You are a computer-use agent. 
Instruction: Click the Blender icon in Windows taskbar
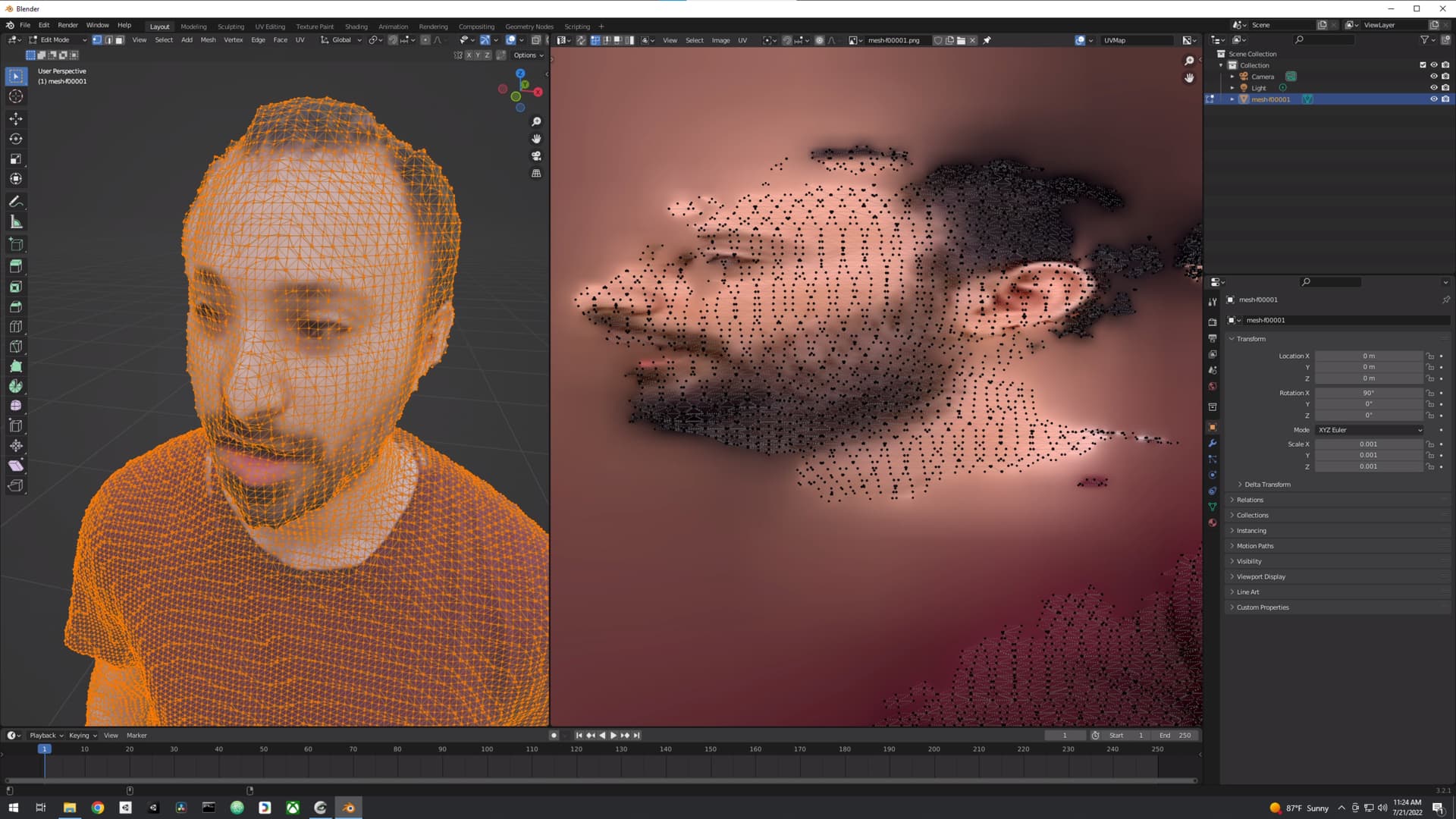349,808
